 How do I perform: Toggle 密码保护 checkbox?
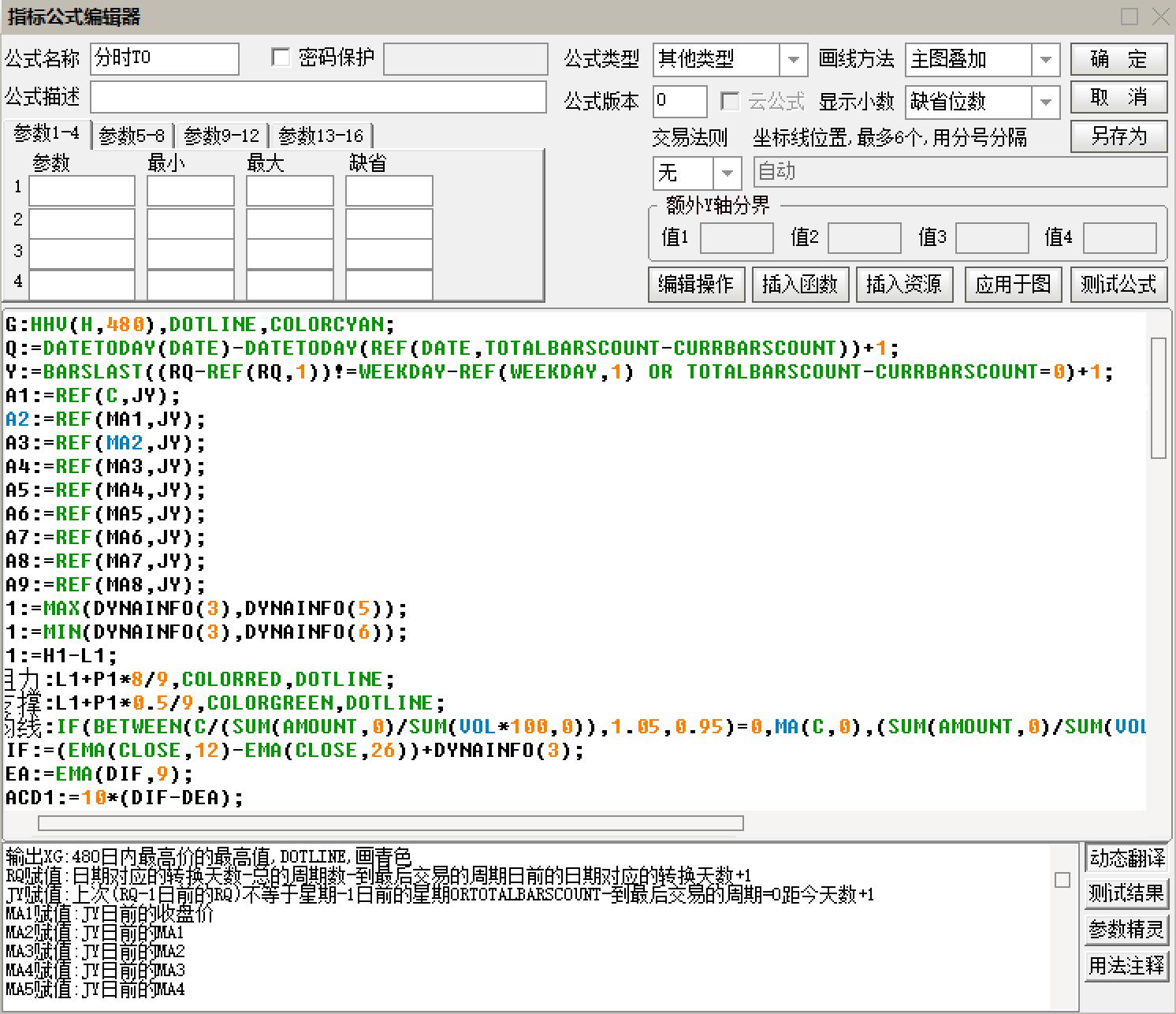pyautogui.click(x=281, y=58)
